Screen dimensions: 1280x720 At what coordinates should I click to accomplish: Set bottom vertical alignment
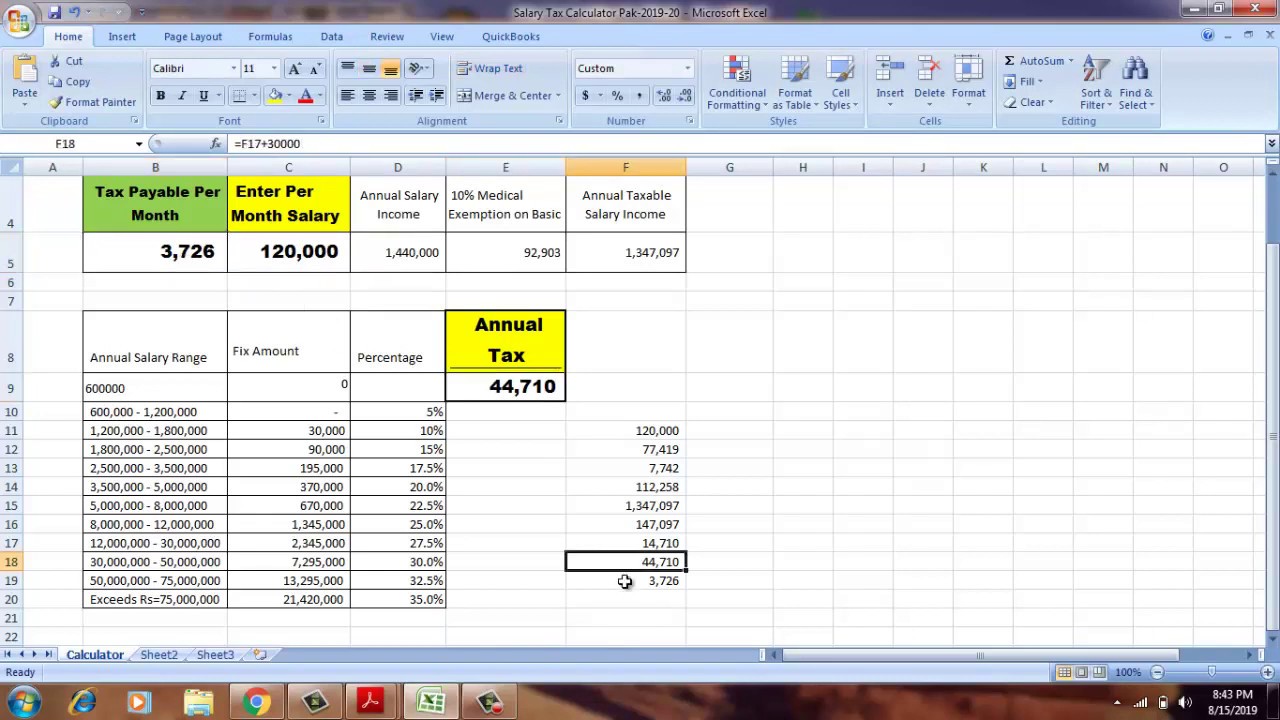click(x=391, y=69)
